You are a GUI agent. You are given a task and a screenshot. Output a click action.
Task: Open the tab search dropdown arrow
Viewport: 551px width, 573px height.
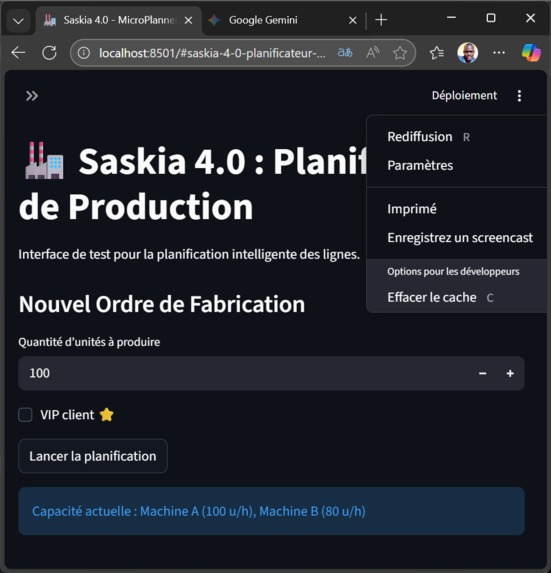pyautogui.click(x=18, y=21)
